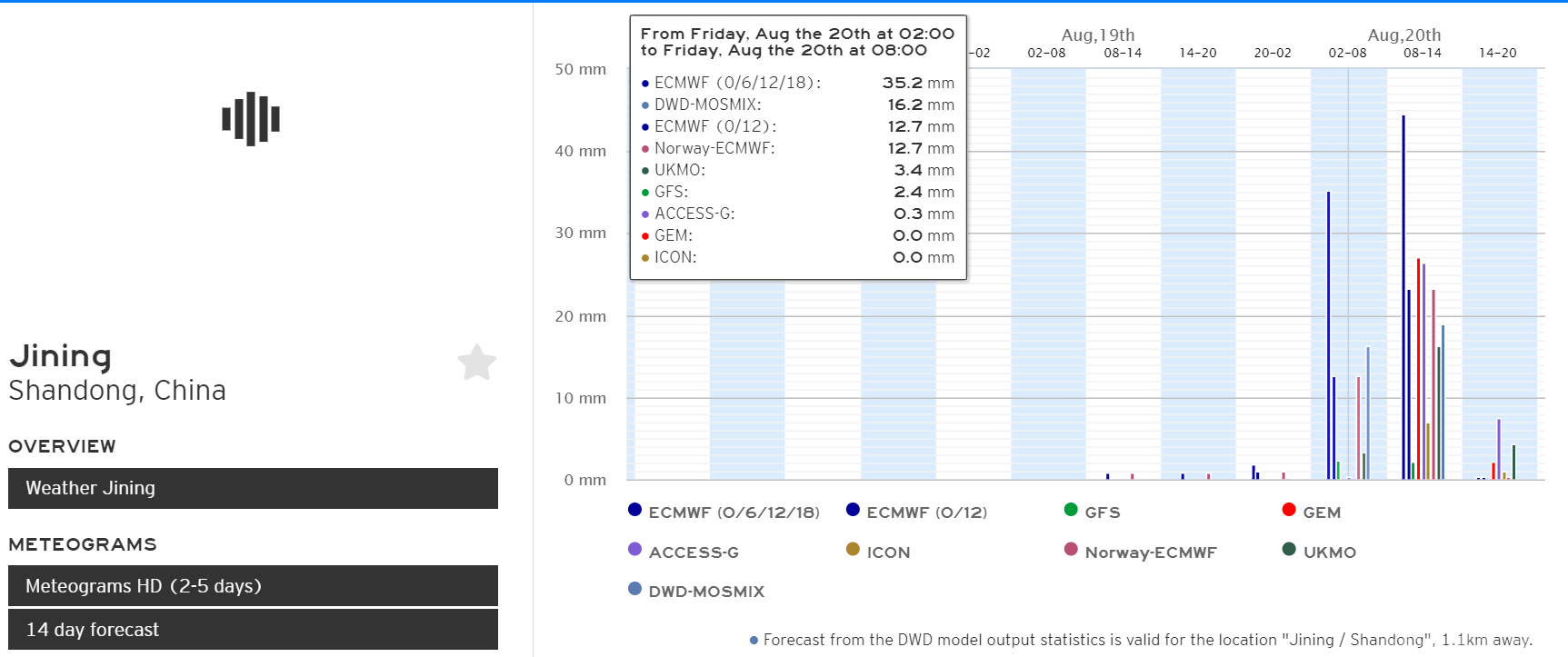
Task: Click the 40 mm y-axis label
Action: click(x=581, y=151)
